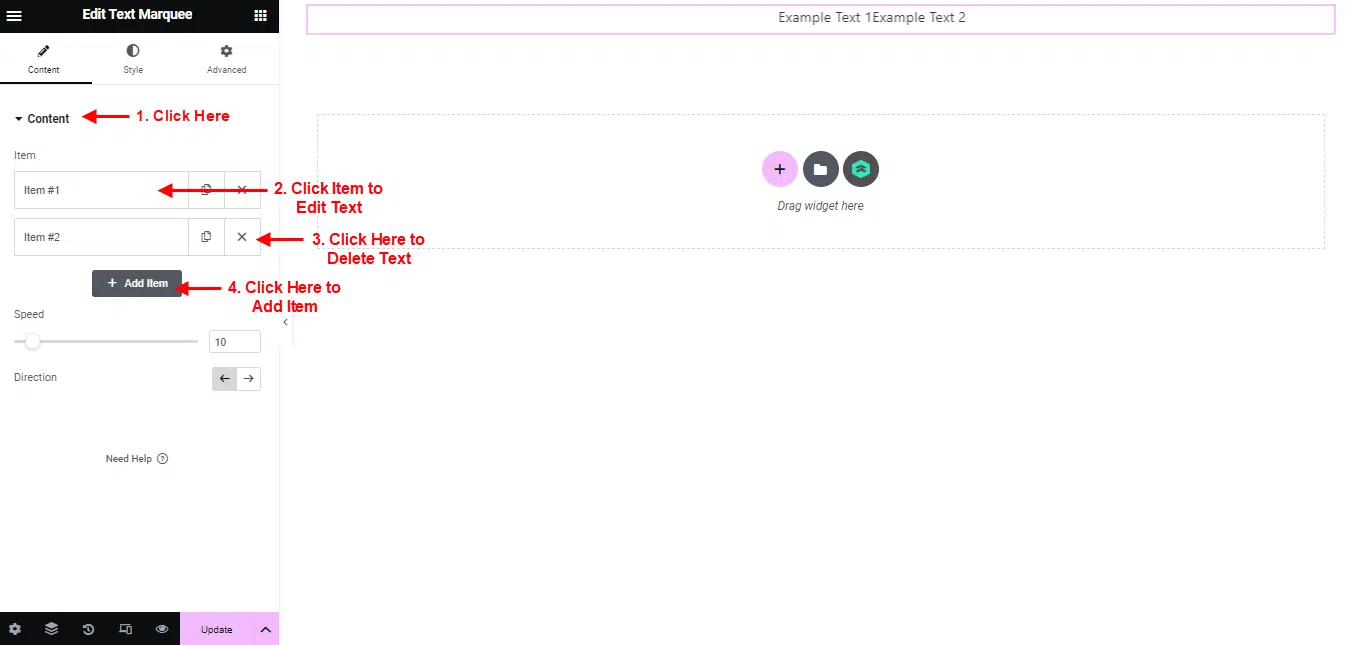Click the Need Help question mark icon

point(163,459)
